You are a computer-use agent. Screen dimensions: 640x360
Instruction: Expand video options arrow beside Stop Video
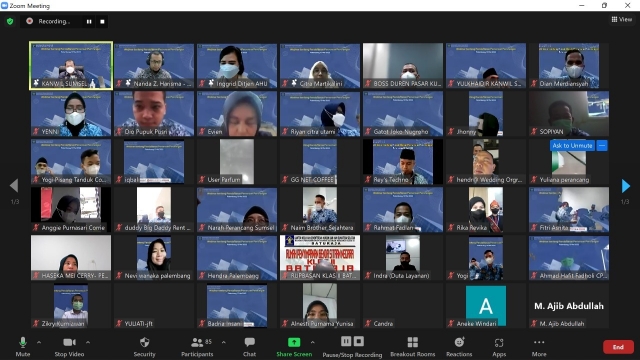click(x=88, y=342)
